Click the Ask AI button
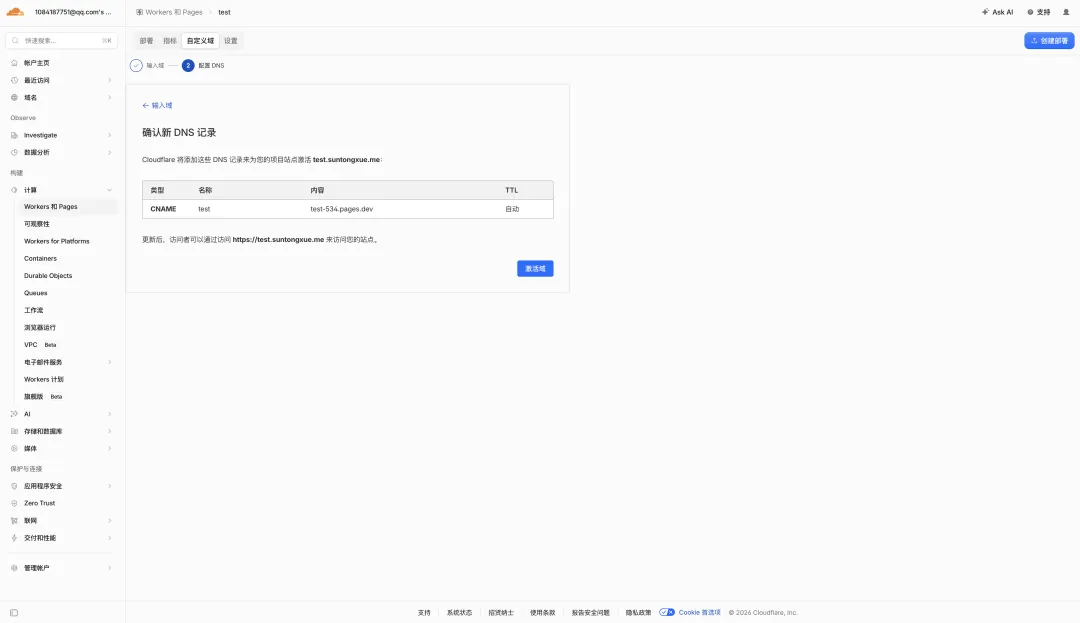1080x623 pixels. point(997,12)
